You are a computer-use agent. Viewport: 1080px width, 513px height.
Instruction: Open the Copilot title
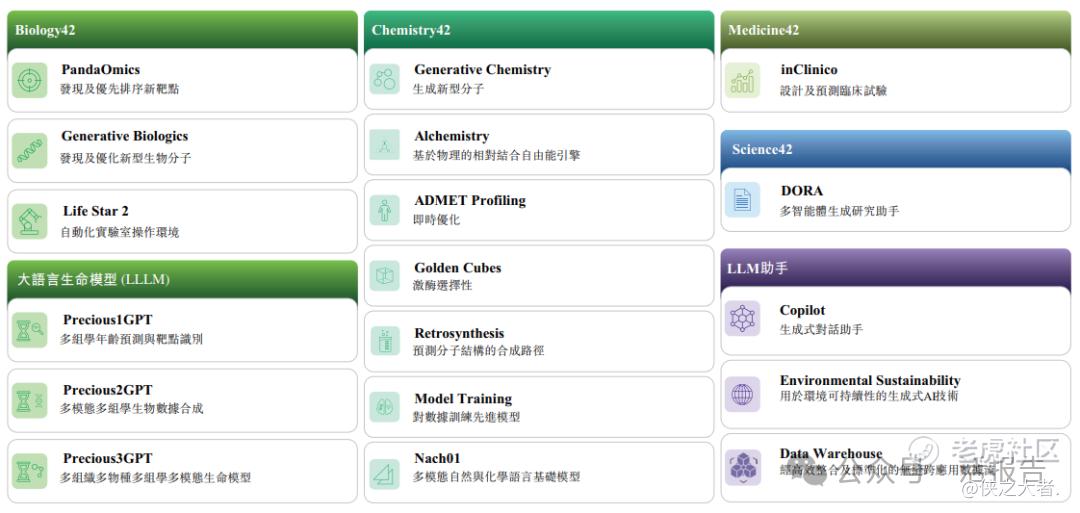(802, 311)
